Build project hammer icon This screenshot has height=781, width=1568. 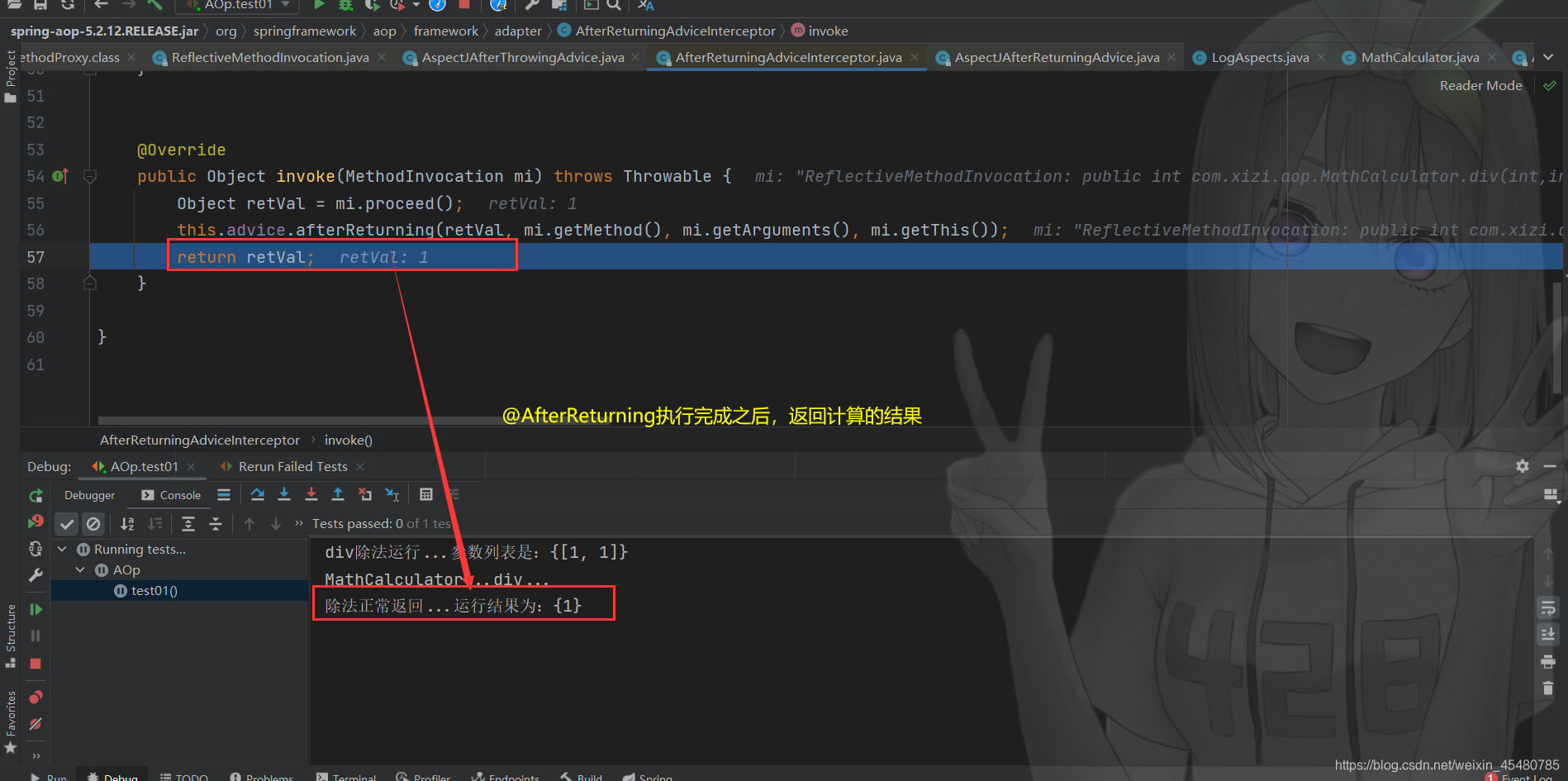155,5
